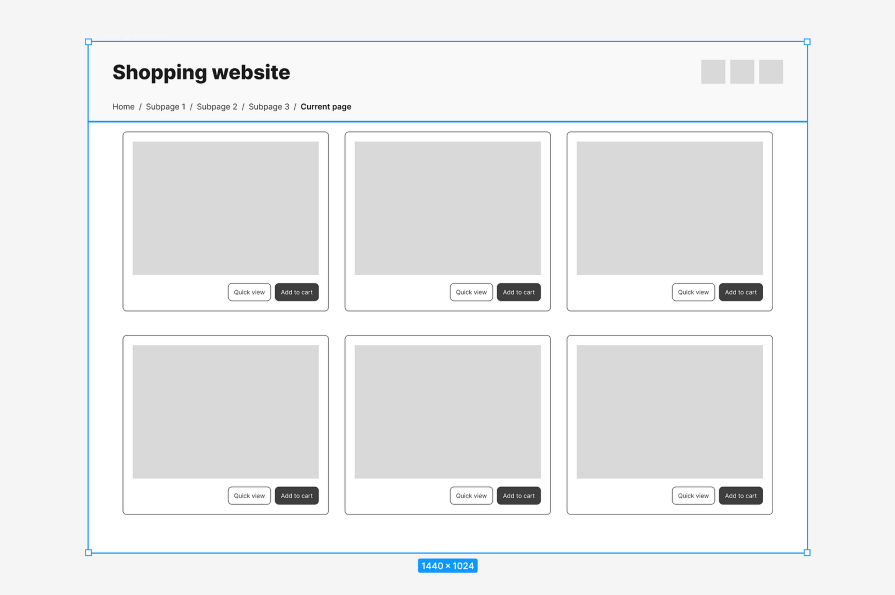Select Subpage 2 in the breadcrumb trail
895x595 pixels.
[216, 106]
